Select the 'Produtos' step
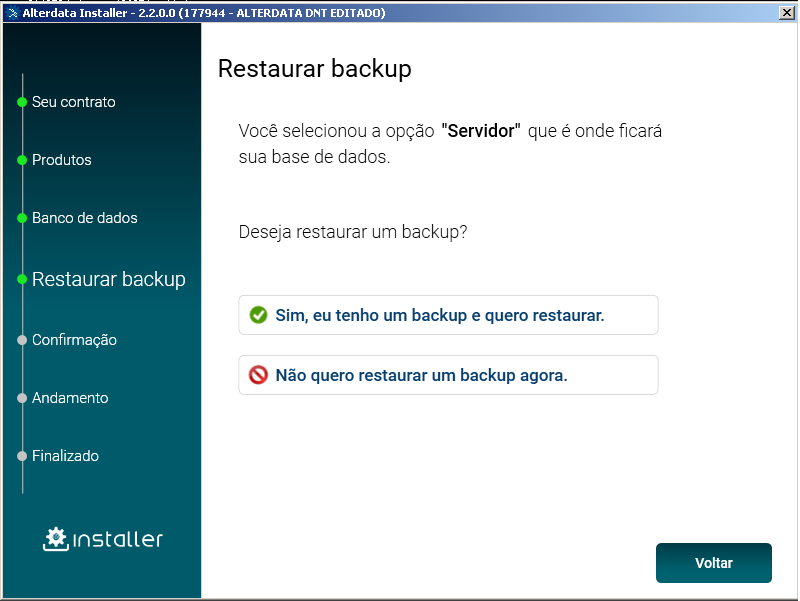This screenshot has height=601, width=800. click(x=62, y=160)
